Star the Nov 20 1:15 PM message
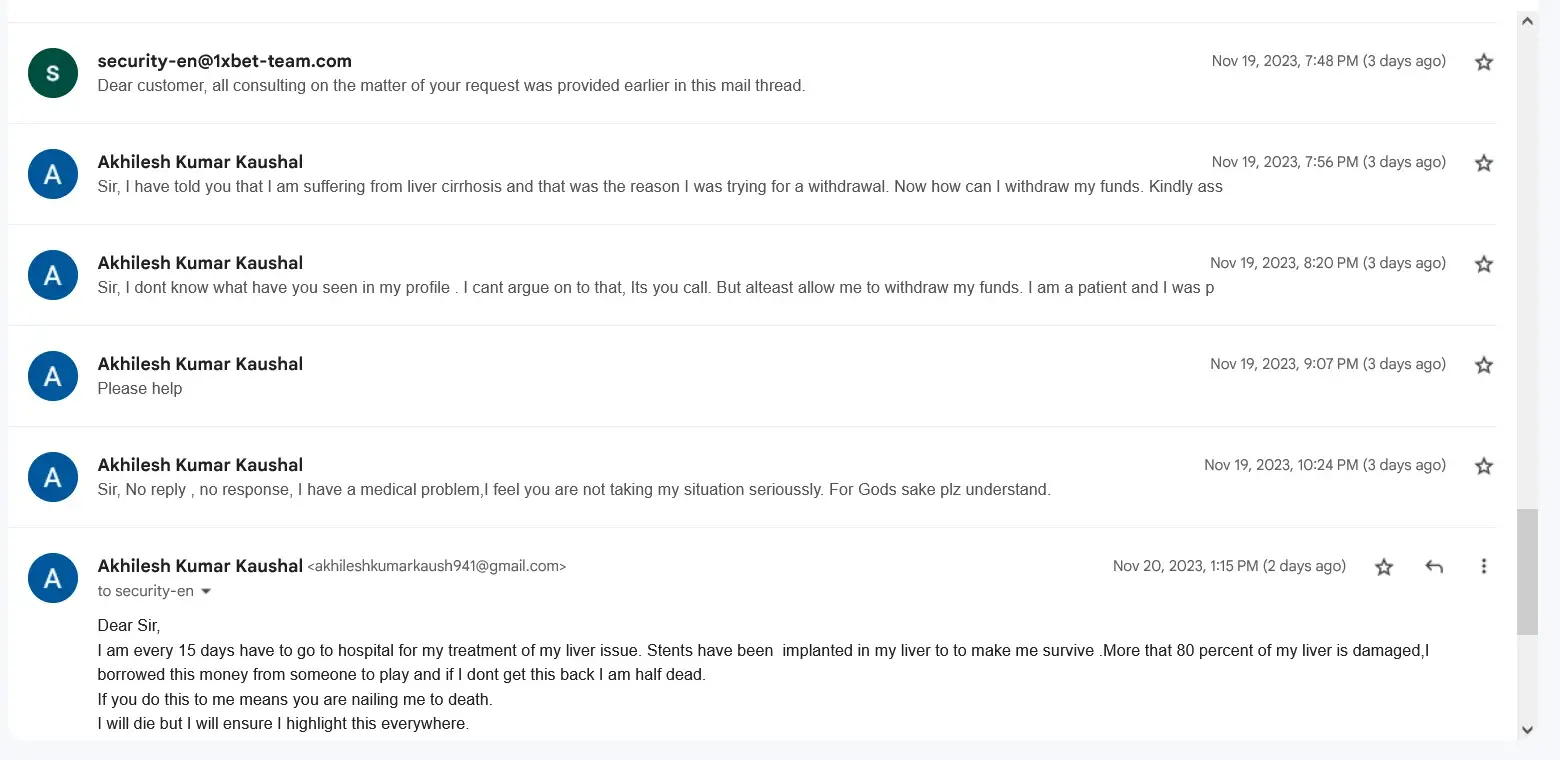Screen dimensions: 1560x760 1384,567
